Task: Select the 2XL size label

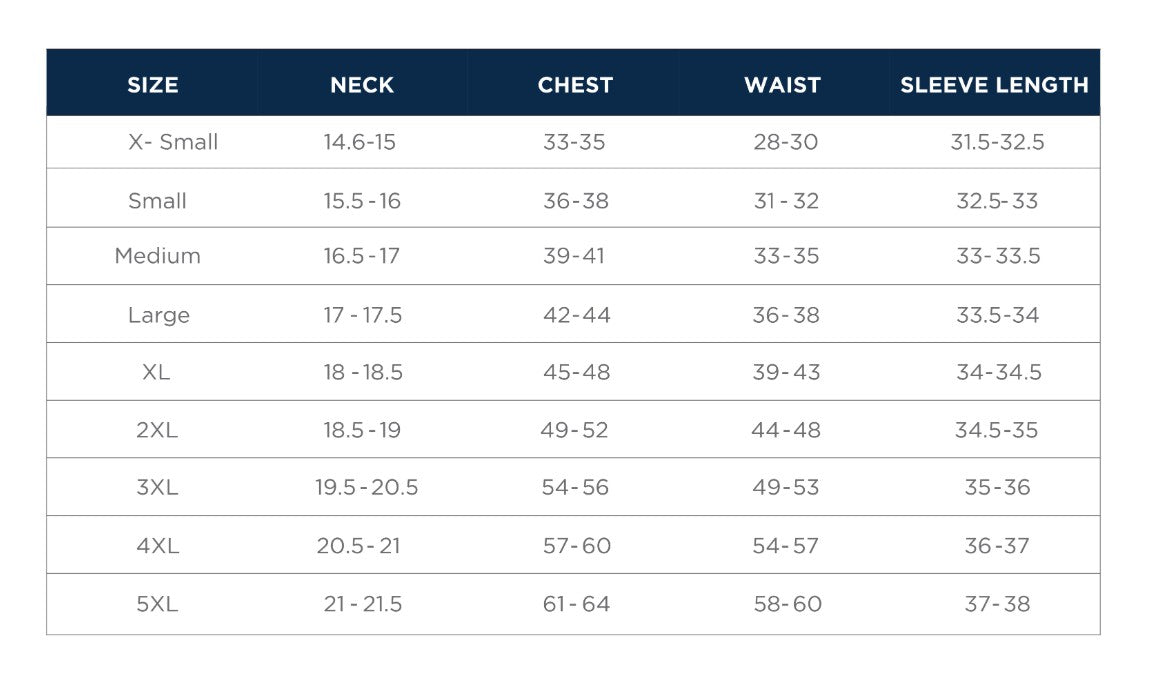Action: 157,430
